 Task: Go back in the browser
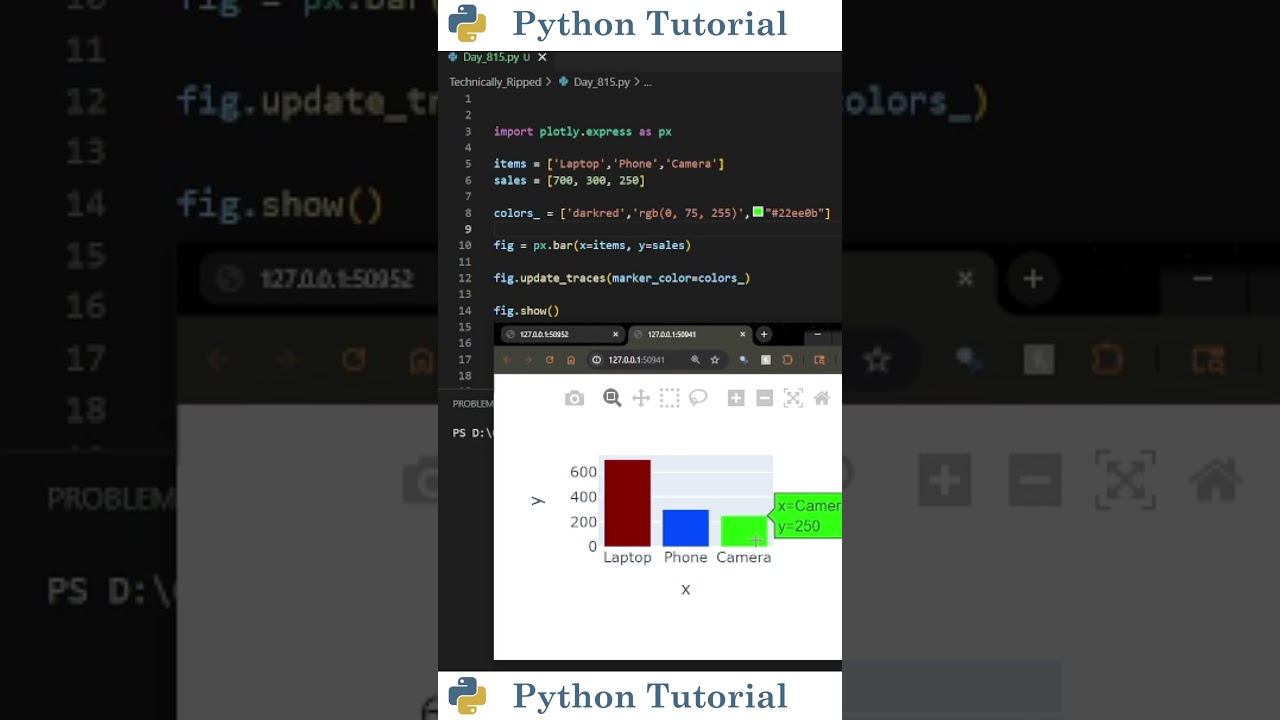click(x=506, y=360)
